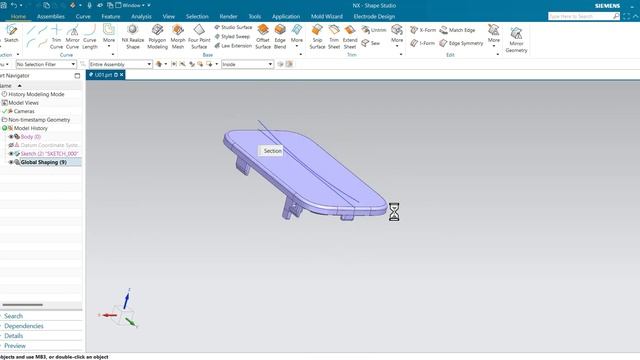Click the Law Extension tool
This screenshot has height=360, width=640.
pos(233,46)
